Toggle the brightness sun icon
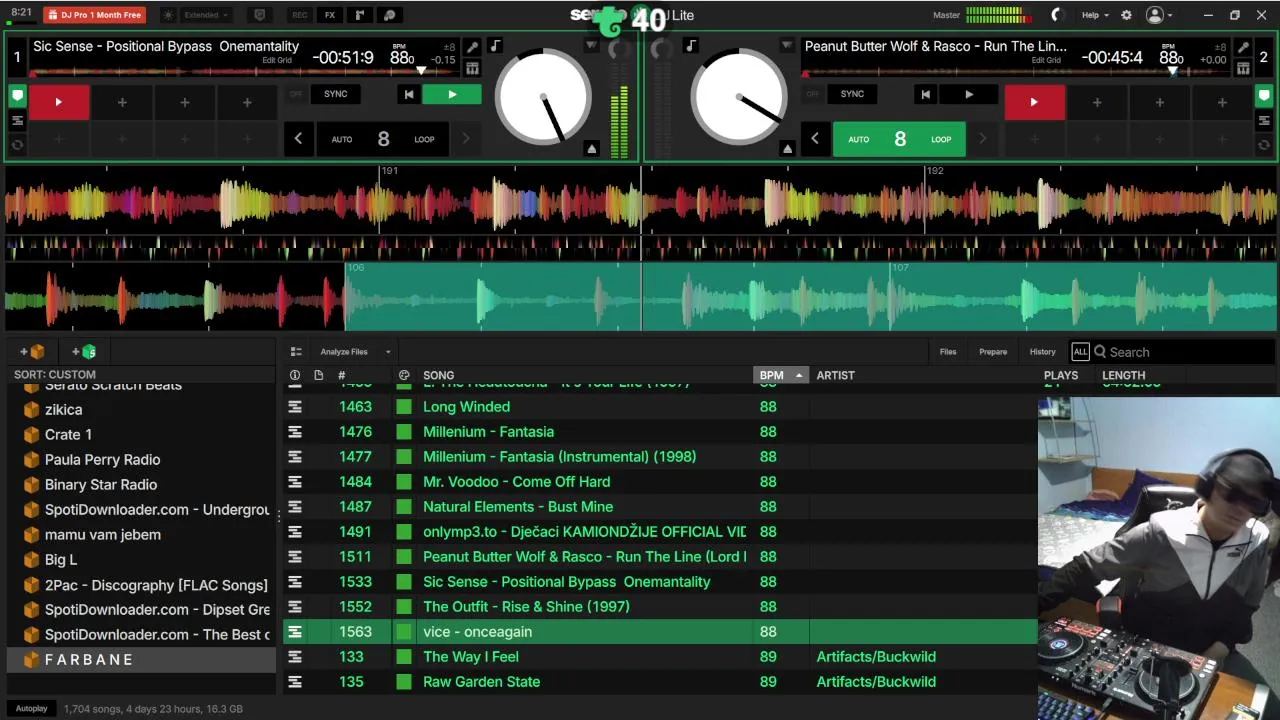 [x=167, y=15]
